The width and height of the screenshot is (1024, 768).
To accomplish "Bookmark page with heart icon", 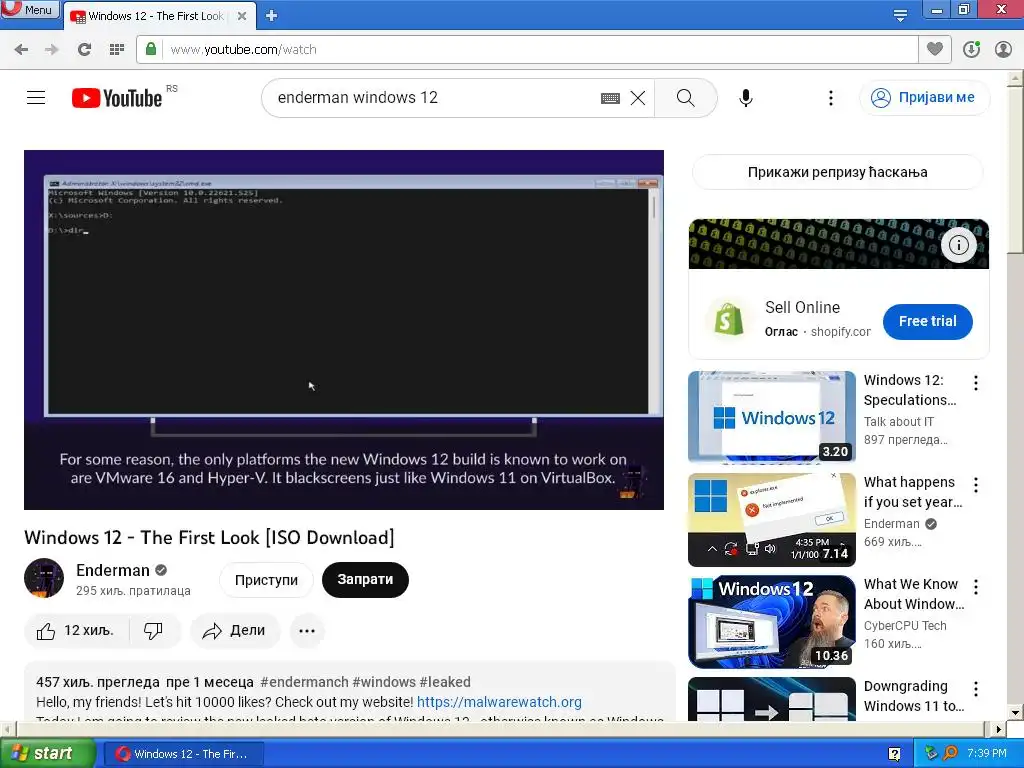I will coord(935,49).
